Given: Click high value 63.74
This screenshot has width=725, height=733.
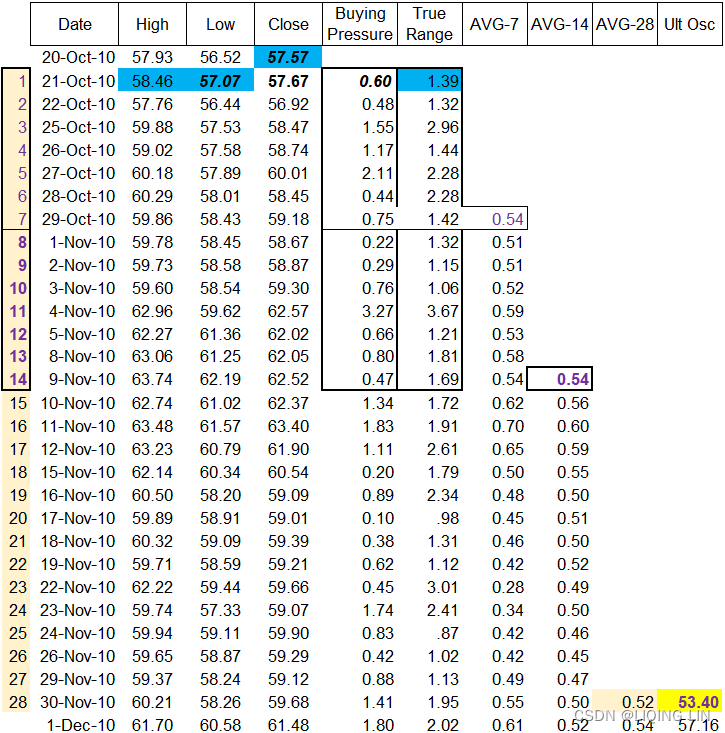Looking at the screenshot, I should click(152, 379).
